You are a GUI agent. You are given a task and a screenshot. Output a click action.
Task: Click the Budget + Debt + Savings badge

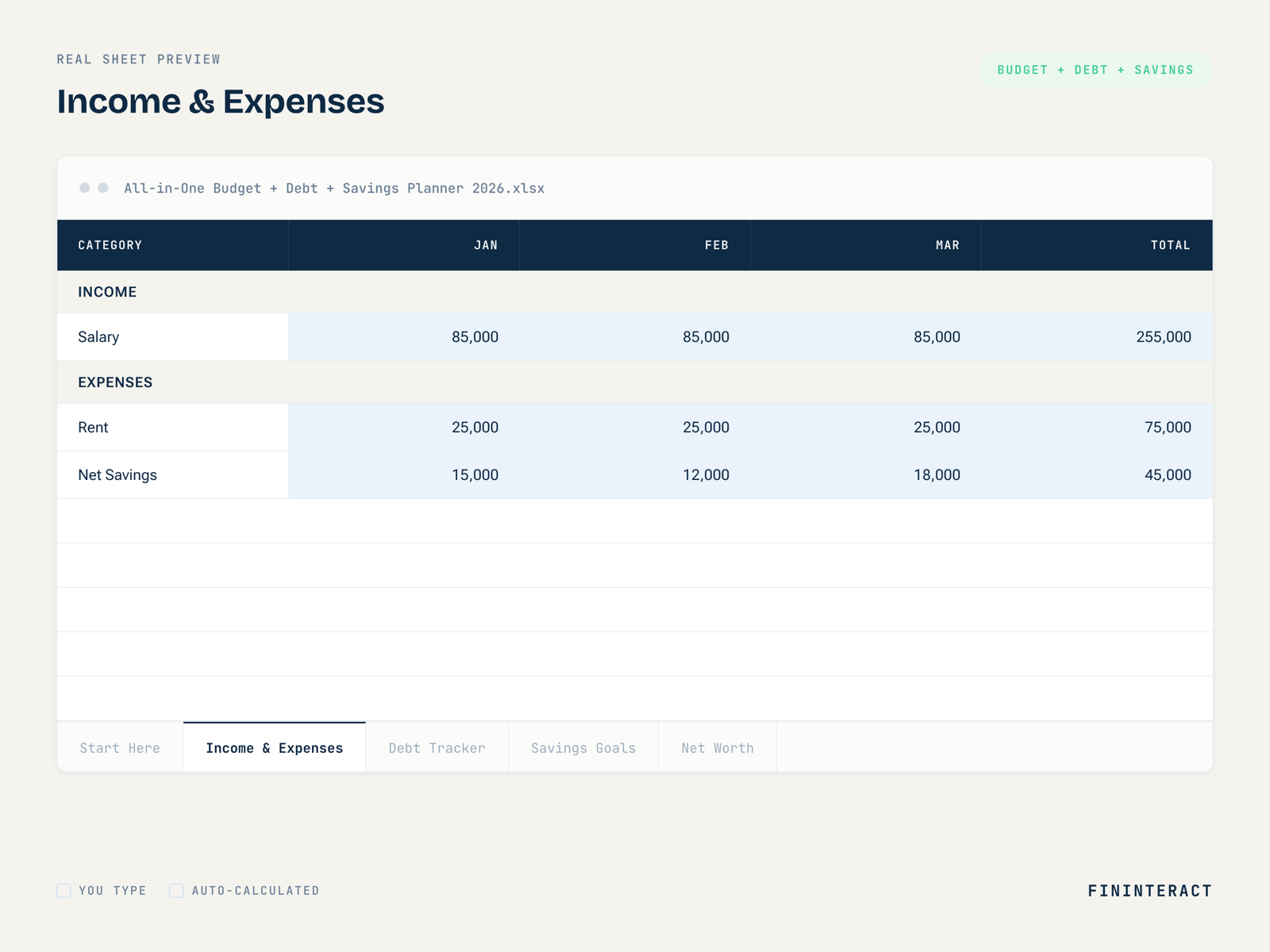[x=1095, y=70]
